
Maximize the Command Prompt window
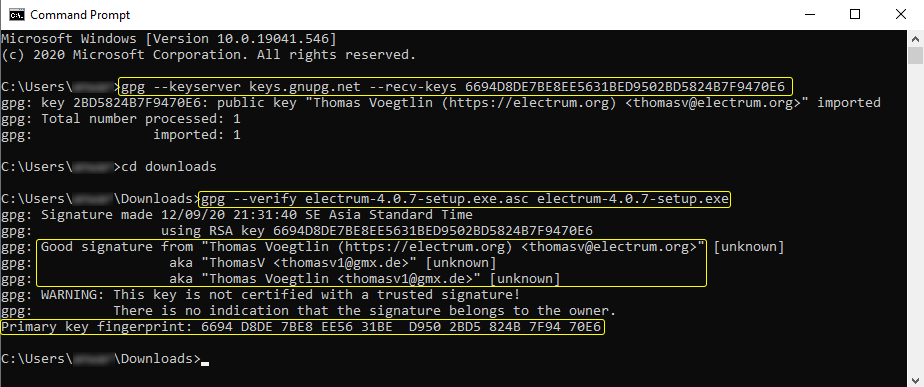[855, 15]
